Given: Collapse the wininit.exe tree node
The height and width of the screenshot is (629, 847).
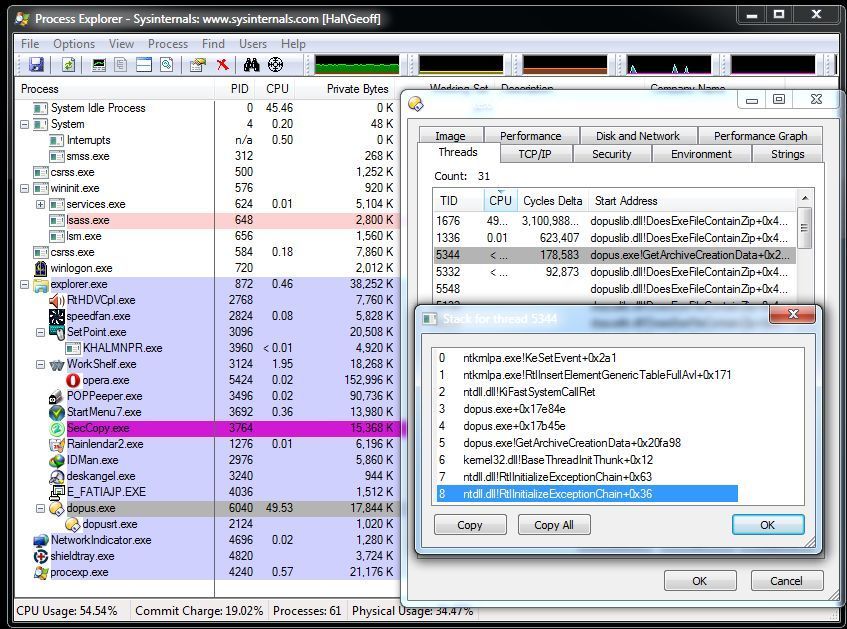Looking at the screenshot, I should (x=24, y=188).
